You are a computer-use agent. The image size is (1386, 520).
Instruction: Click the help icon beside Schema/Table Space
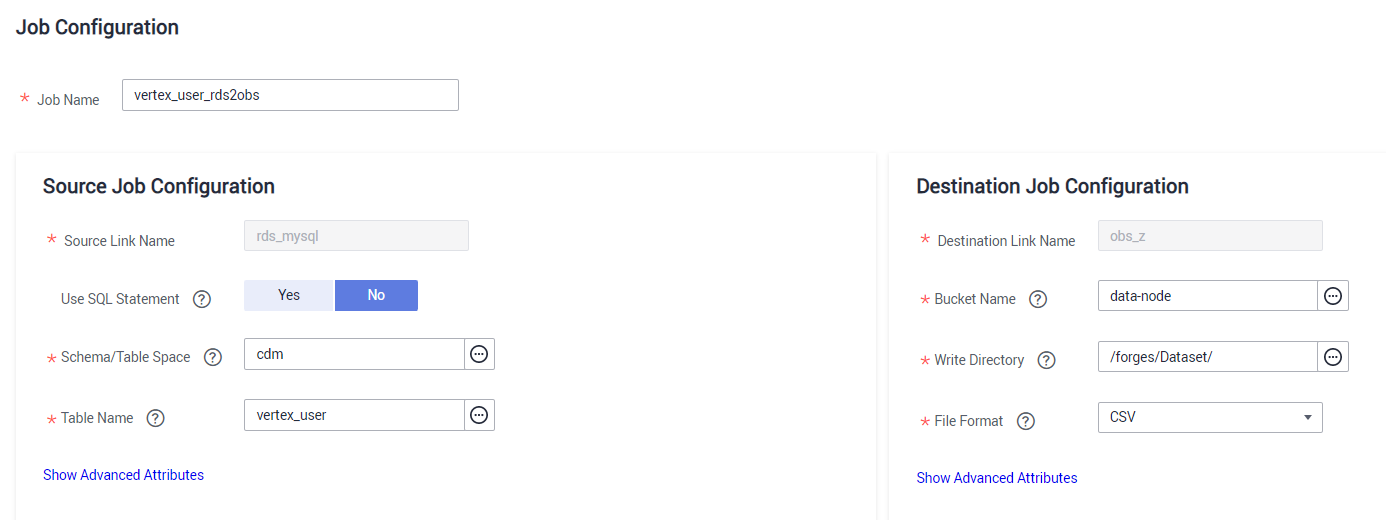pos(213,357)
